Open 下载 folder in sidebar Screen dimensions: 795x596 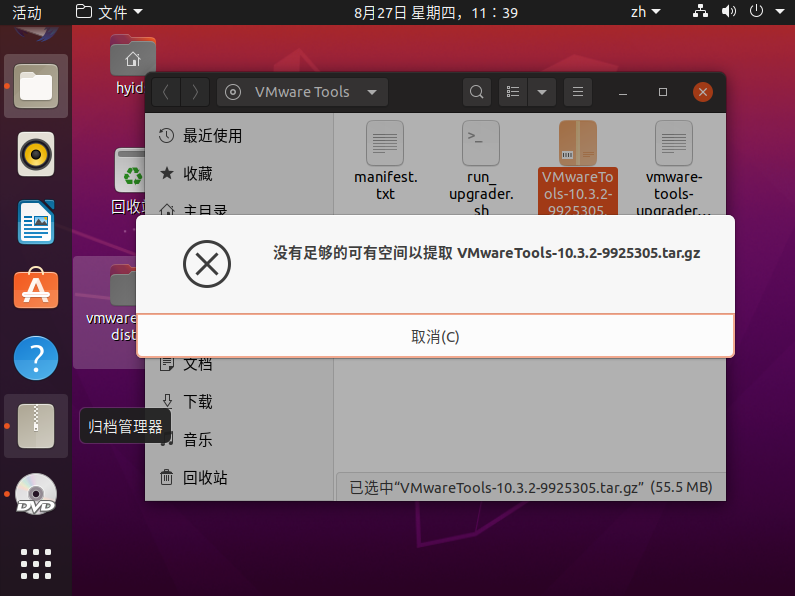click(239, 402)
